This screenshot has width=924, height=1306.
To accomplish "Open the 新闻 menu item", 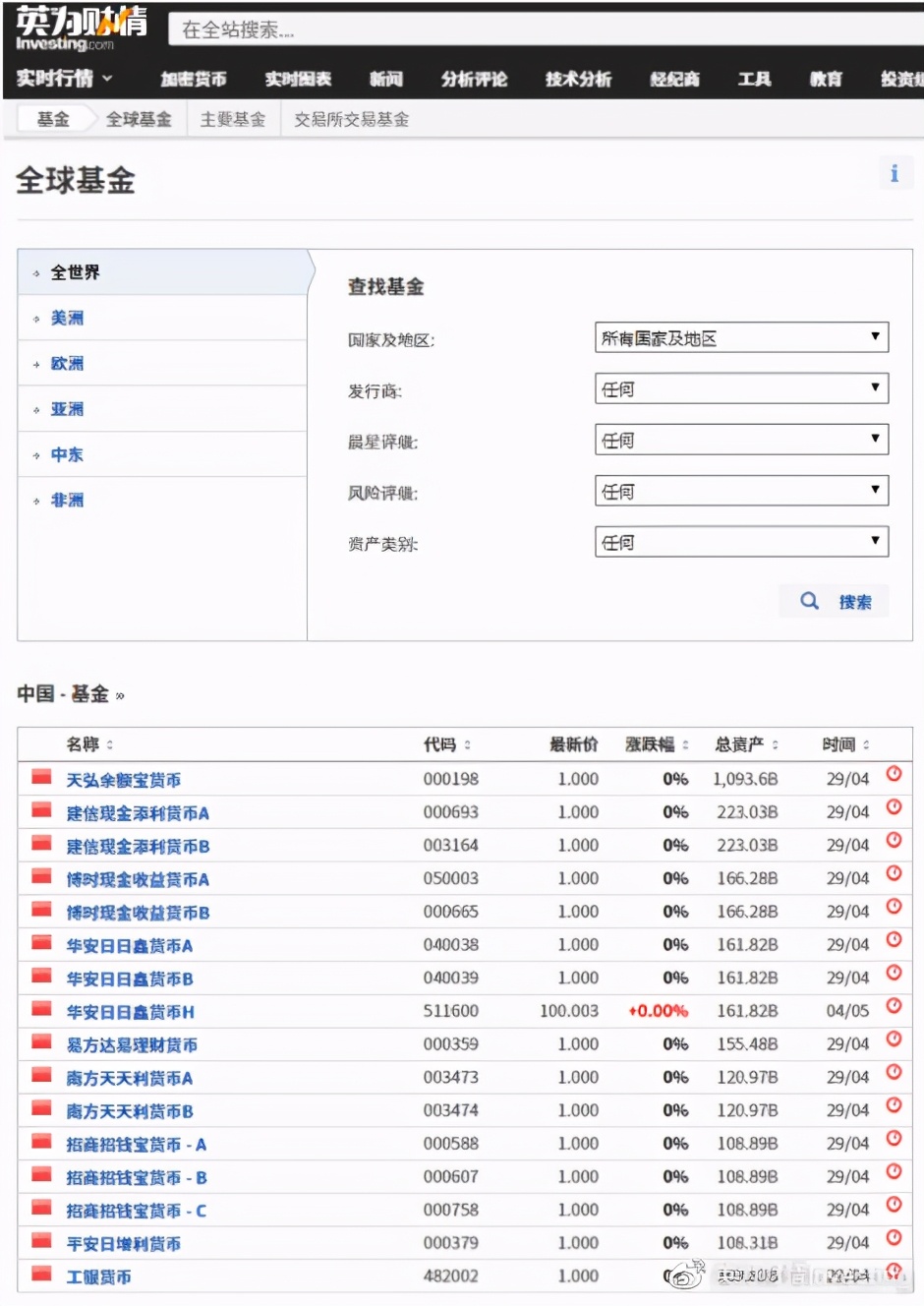I will click(385, 79).
